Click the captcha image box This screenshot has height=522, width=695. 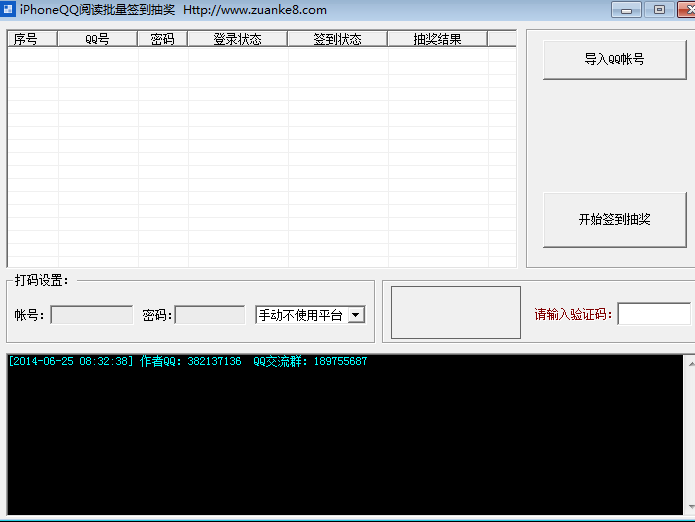coord(455,312)
